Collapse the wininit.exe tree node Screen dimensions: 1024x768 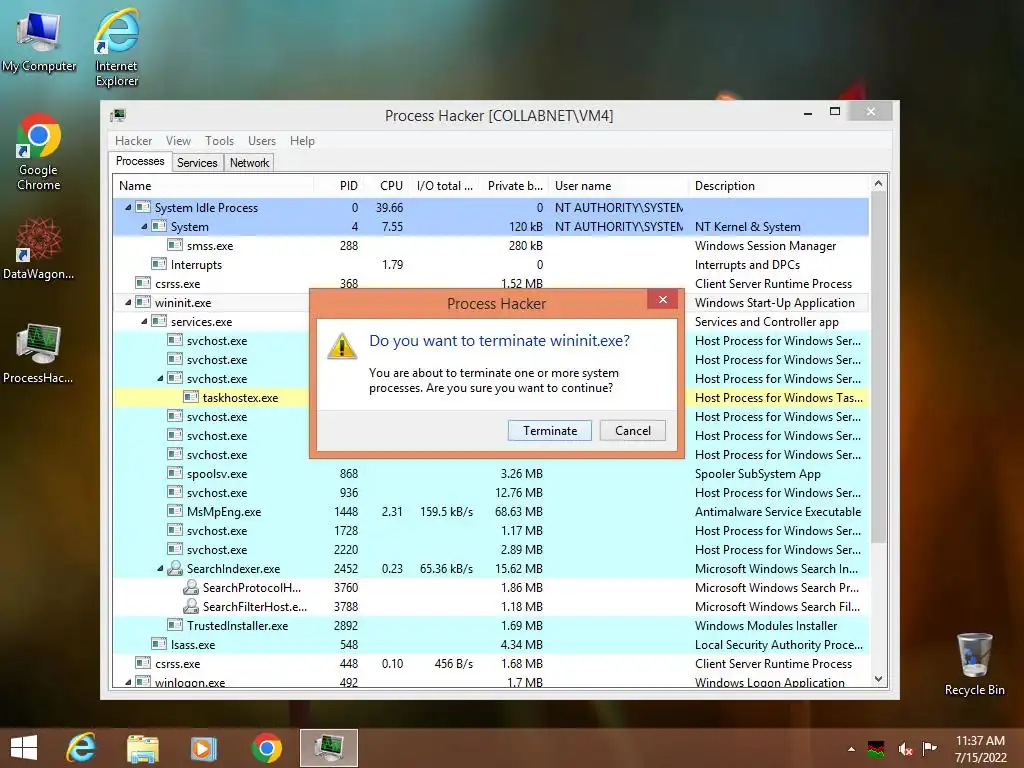pos(128,302)
